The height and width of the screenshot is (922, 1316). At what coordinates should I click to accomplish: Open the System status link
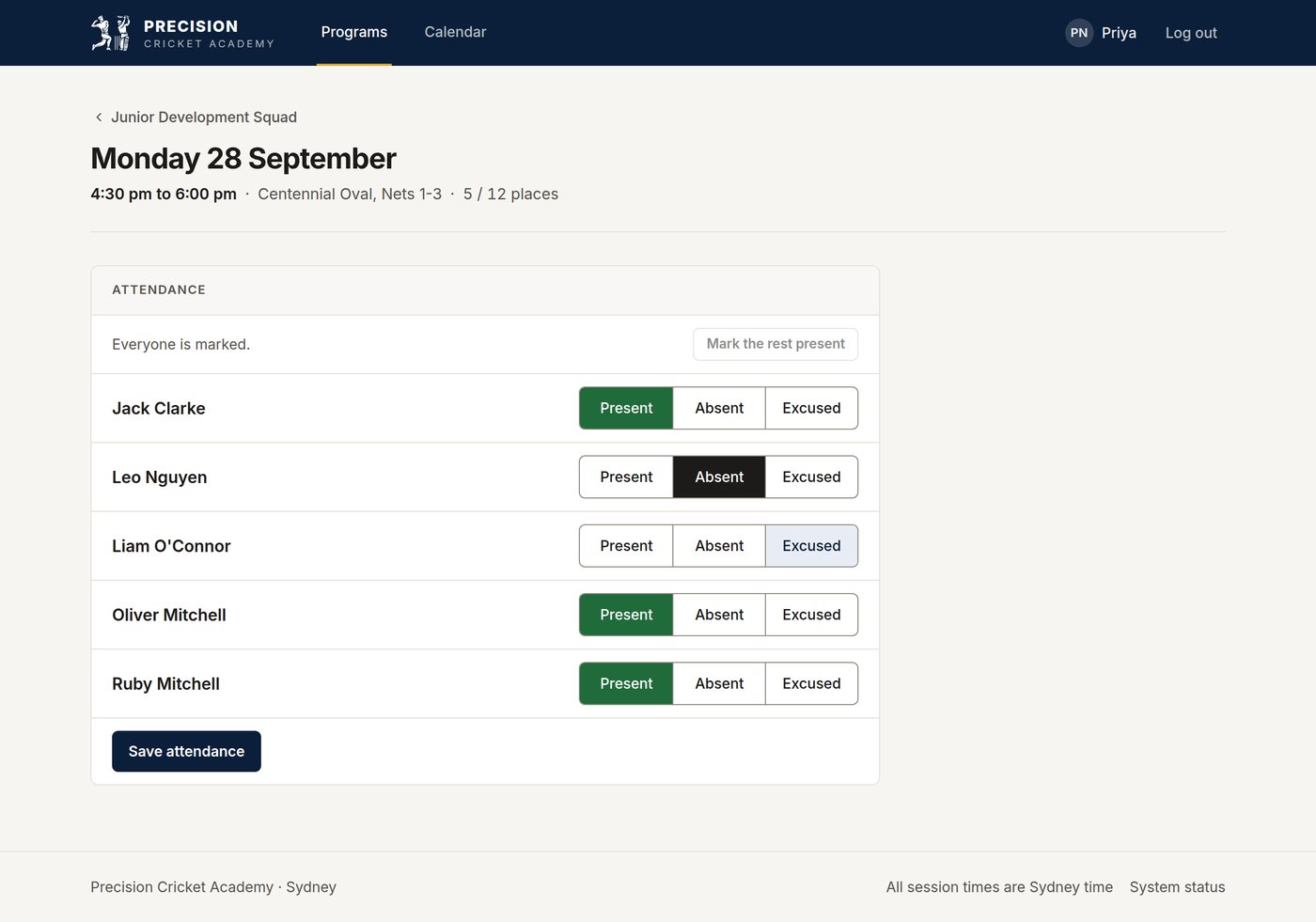(x=1177, y=887)
